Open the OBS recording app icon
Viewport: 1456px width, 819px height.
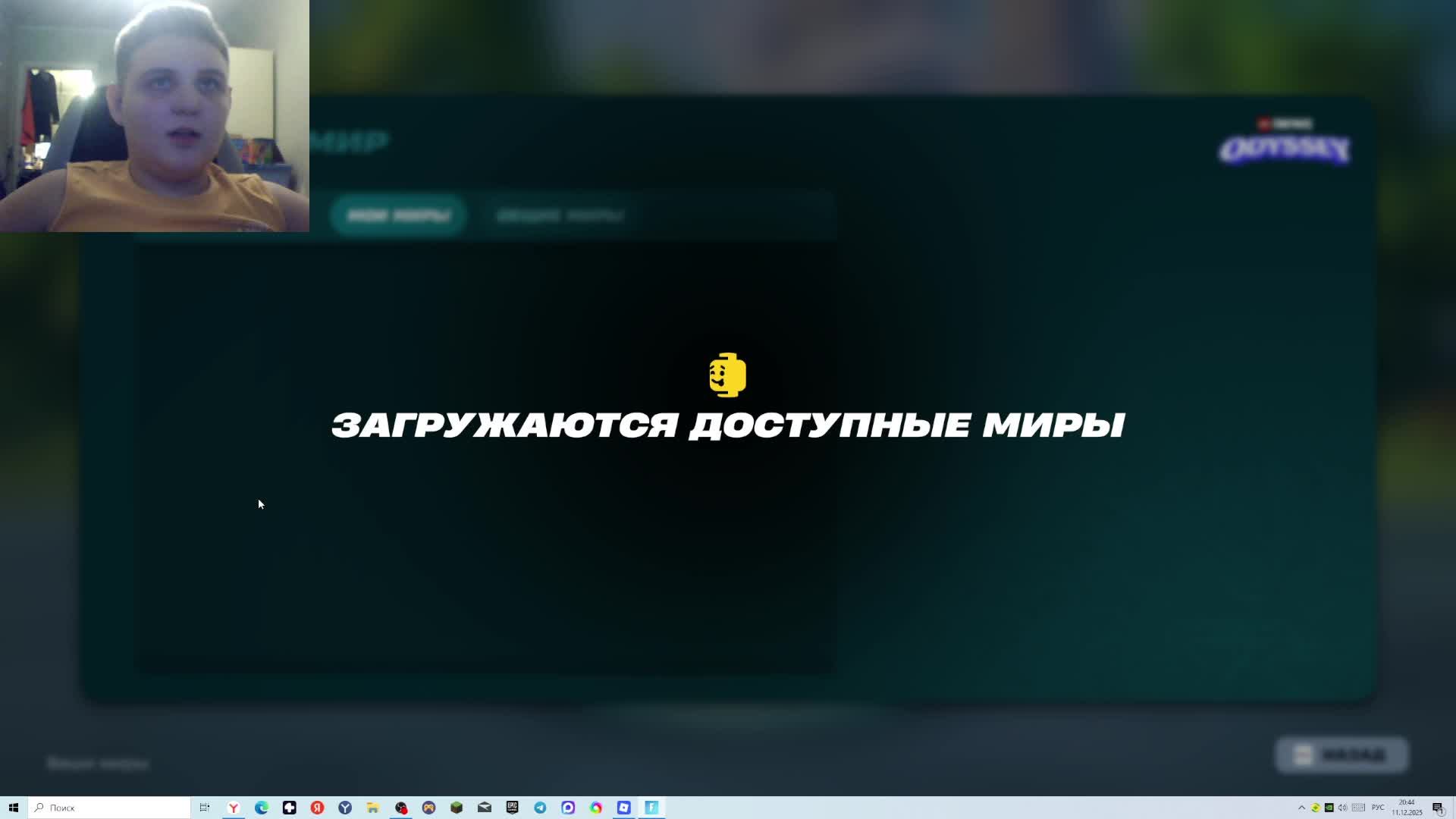pyautogui.click(x=401, y=808)
